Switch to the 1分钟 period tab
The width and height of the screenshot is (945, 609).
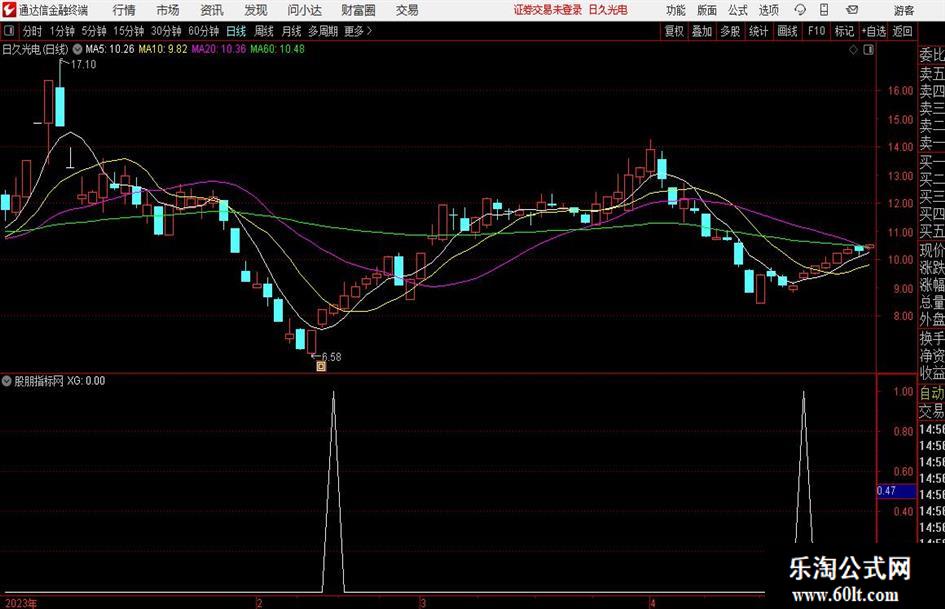[x=61, y=31]
